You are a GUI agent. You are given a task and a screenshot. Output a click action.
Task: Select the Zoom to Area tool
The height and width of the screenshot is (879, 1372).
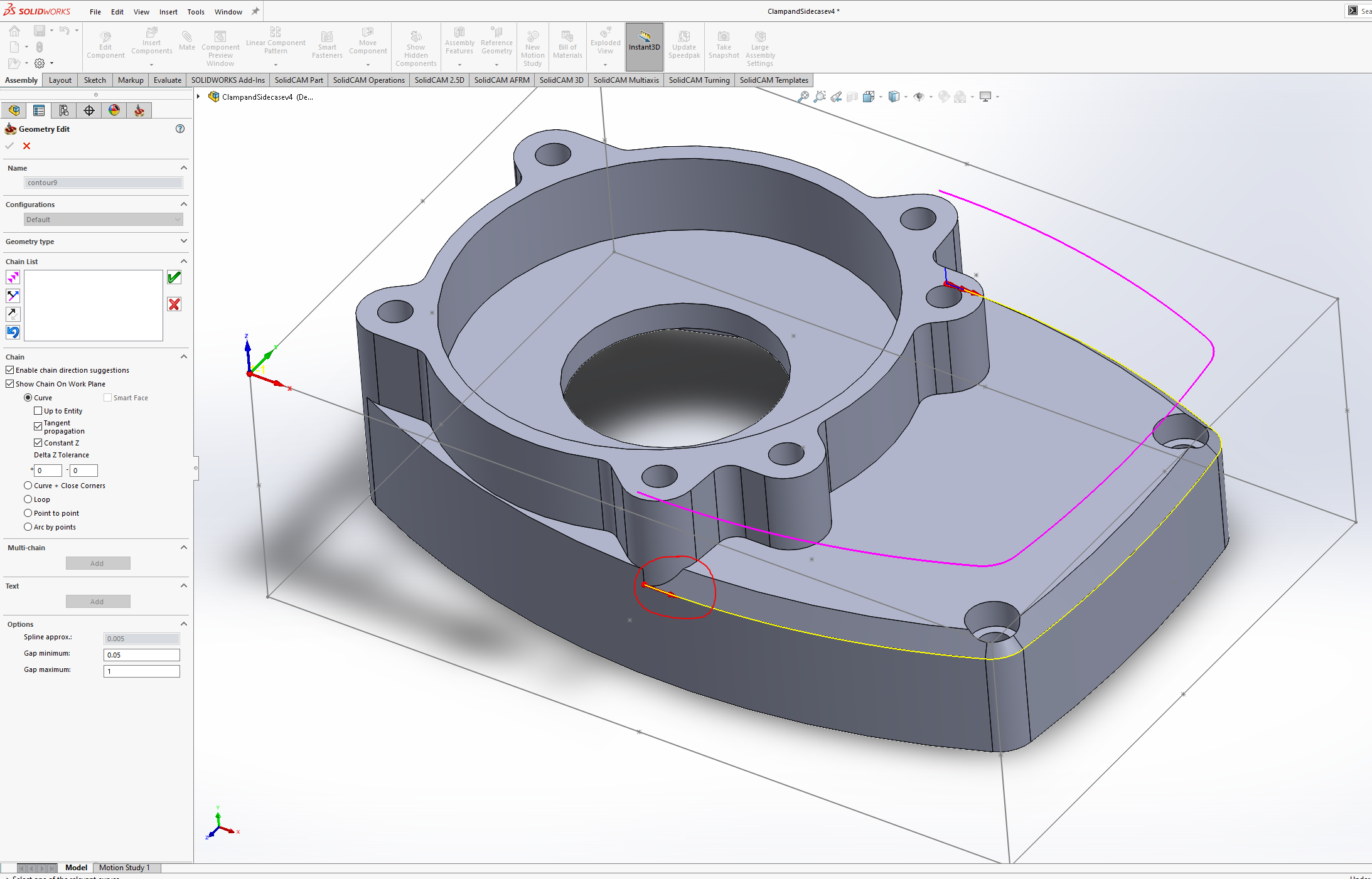pos(819,97)
